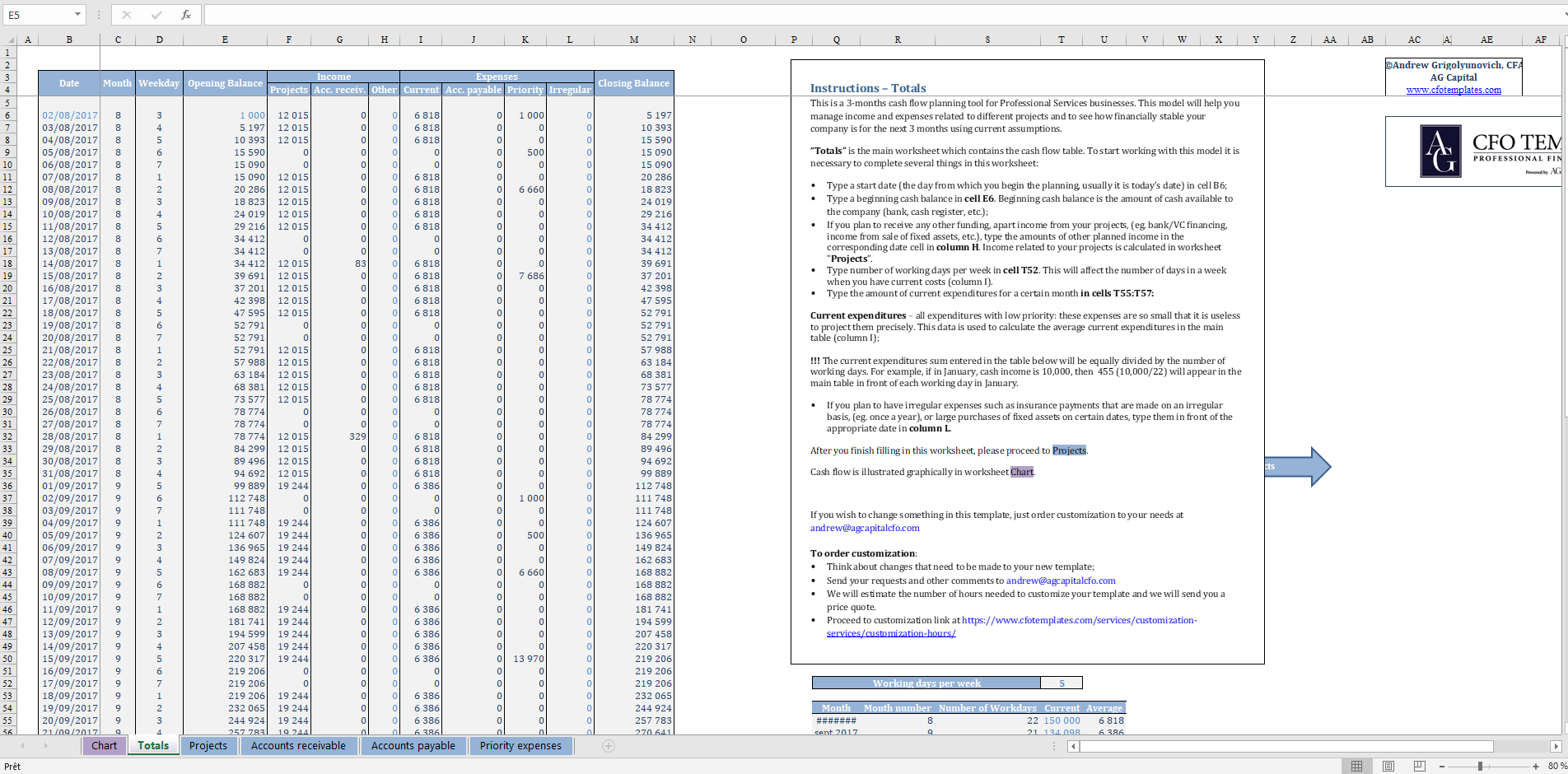Image resolution: width=1568 pixels, height=774 pixels.
Task: Click the Andrew Grigolyunovich, CFA text cell
Action: coord(1454,65)
